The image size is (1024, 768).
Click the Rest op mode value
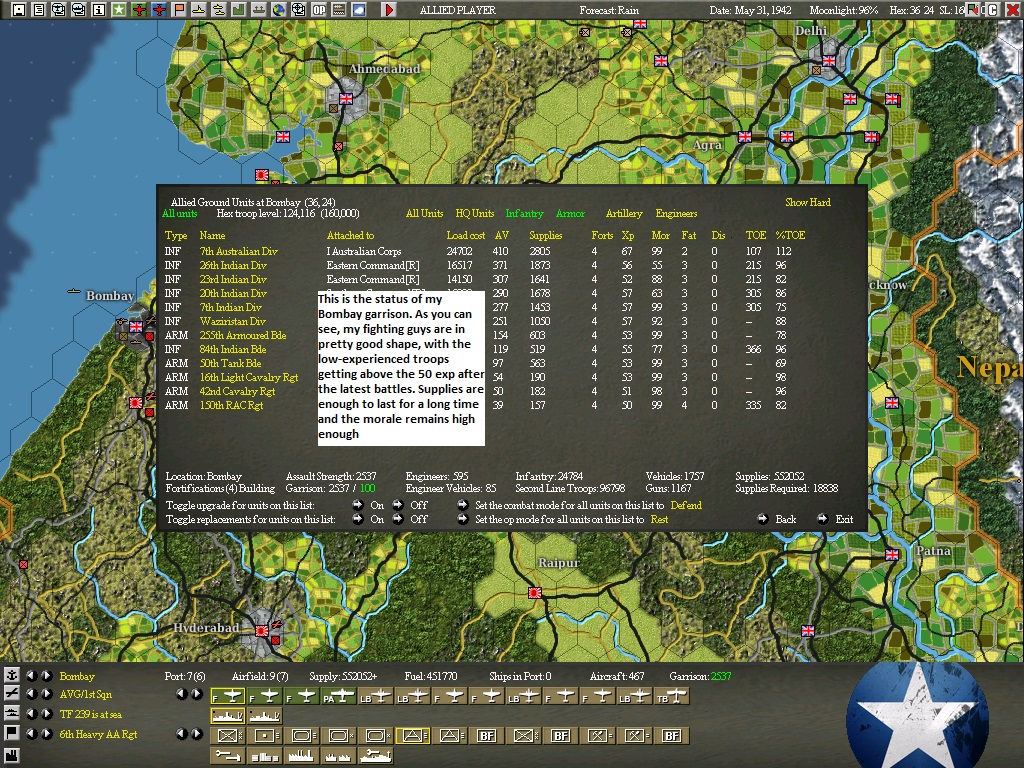(x=659, y=520)
